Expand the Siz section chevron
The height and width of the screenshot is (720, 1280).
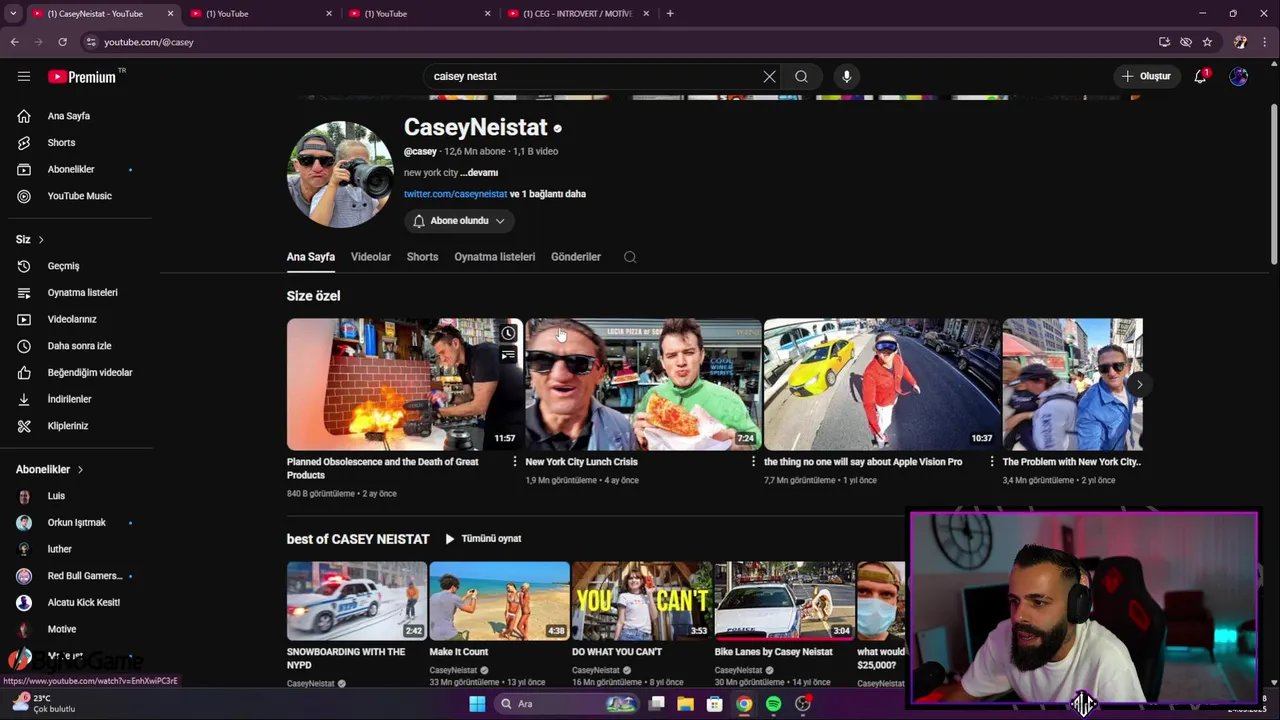point(41,240)
